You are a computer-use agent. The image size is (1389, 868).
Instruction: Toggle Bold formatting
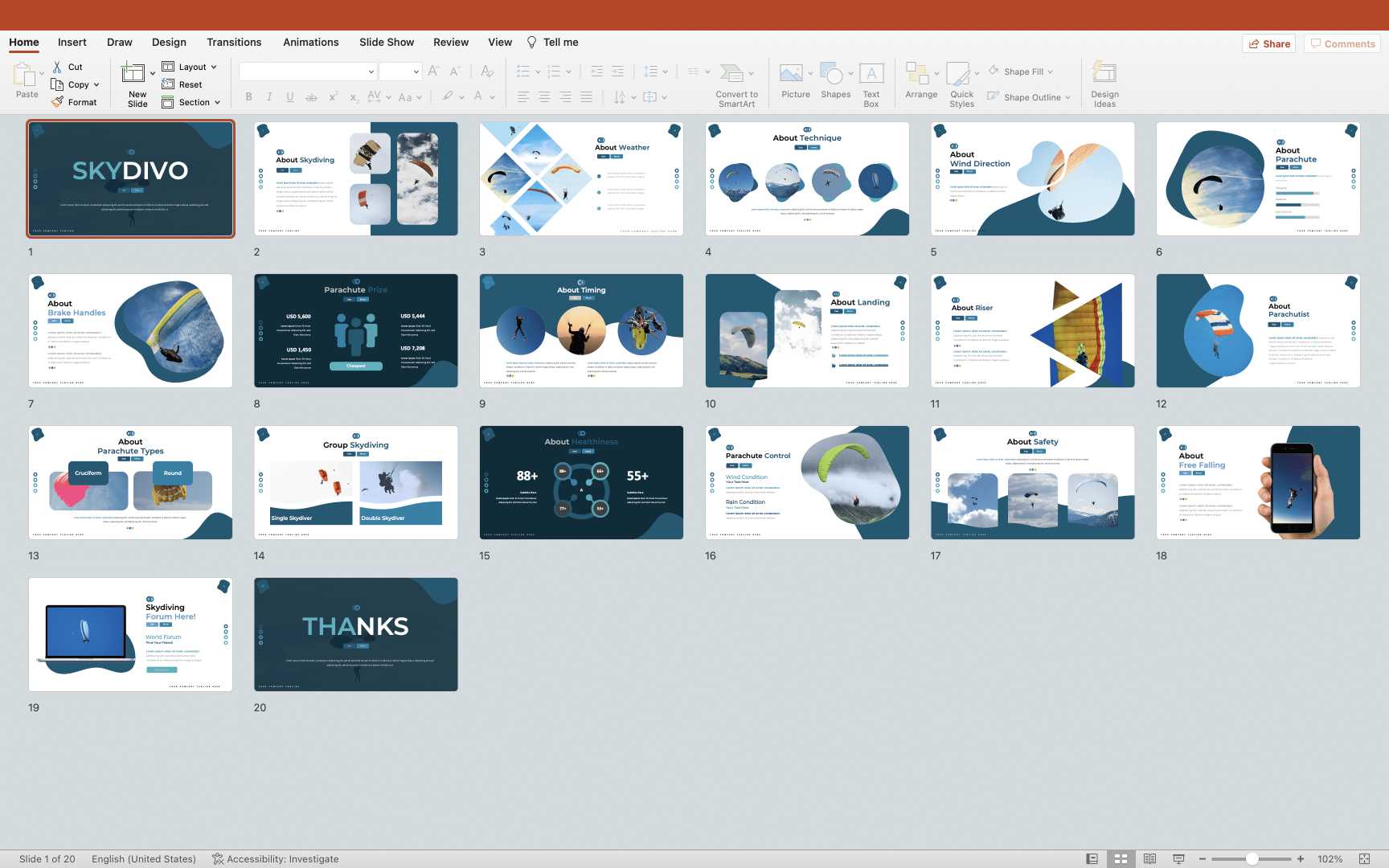[x=249, y=97]
